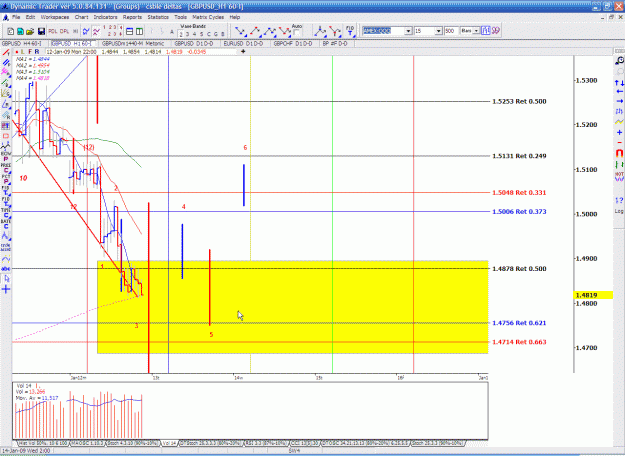
Task: Switch to GBPCHF D1 D-D chart tab
Action: click(293, 43)
